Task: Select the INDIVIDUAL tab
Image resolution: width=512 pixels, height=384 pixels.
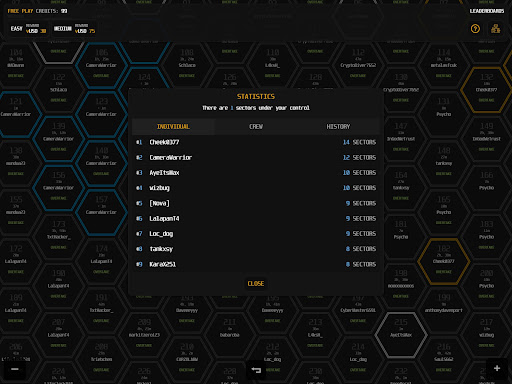Action: [173, 127]
